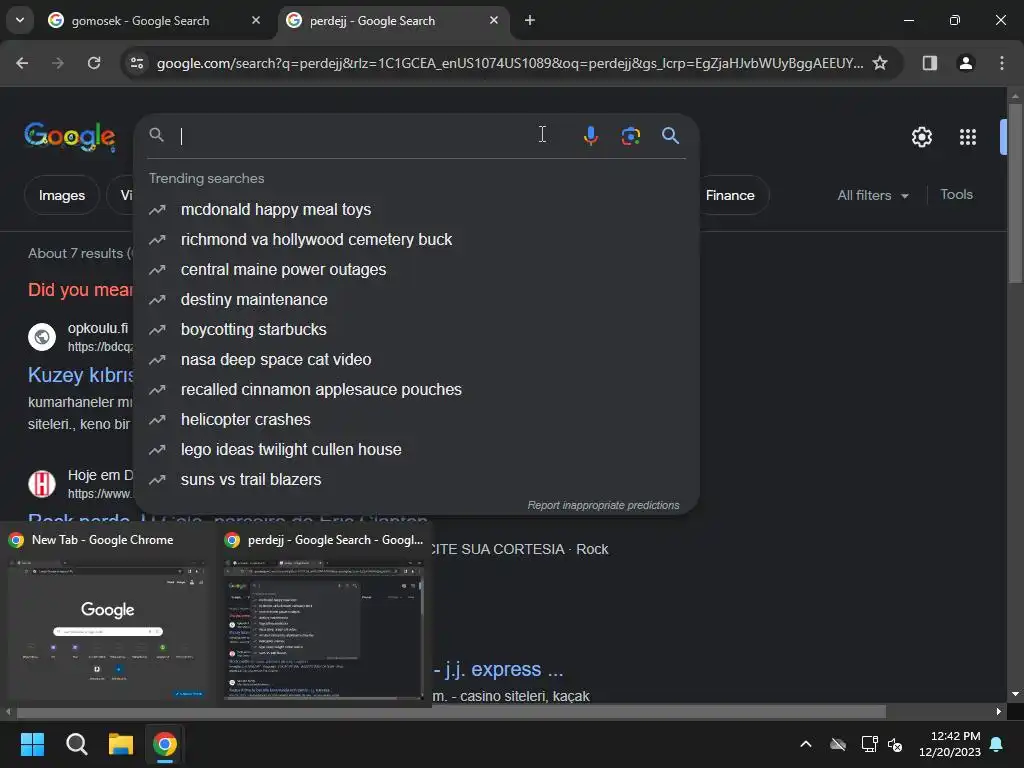1024x768 pixels.
Task: Reload the current page
Action: tap(94, 63)
